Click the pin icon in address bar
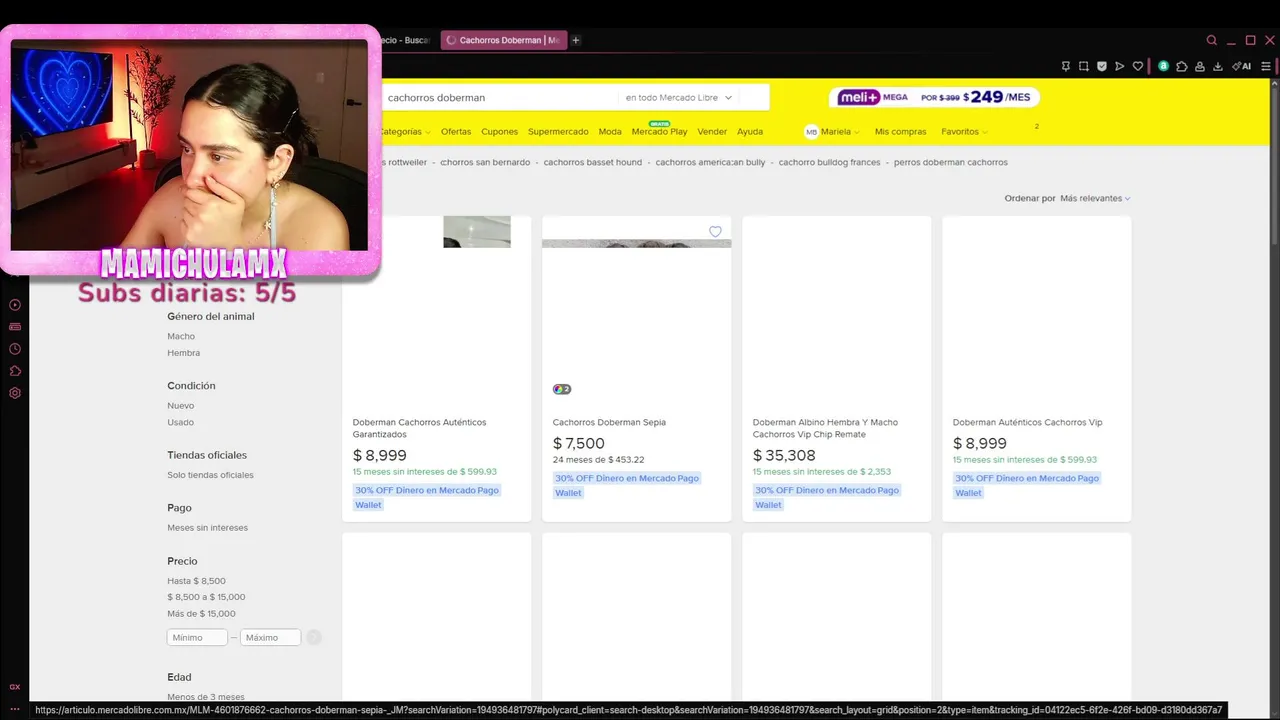The height and width of the screenshot is (720, 1280). click(x=1066, y=66)
